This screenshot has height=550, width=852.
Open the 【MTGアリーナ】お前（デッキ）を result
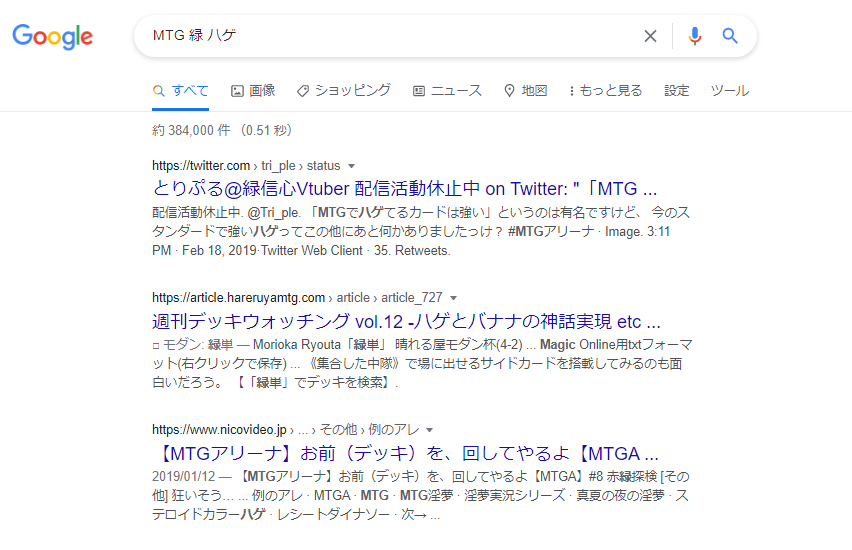pyautogui.click(x=405, y=453)
